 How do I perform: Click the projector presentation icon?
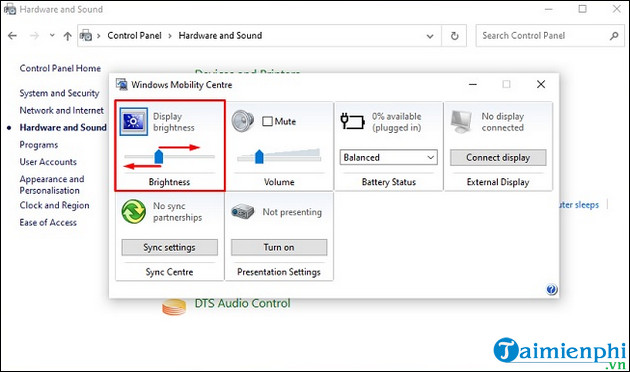(243, 212)
